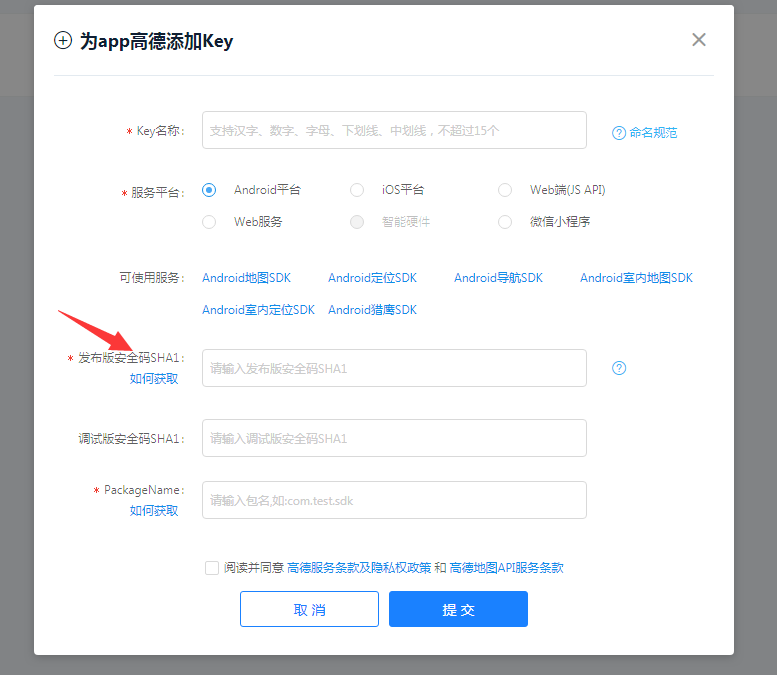Check the 阅读并同意 agreement checkbox

tap(212, 568)
